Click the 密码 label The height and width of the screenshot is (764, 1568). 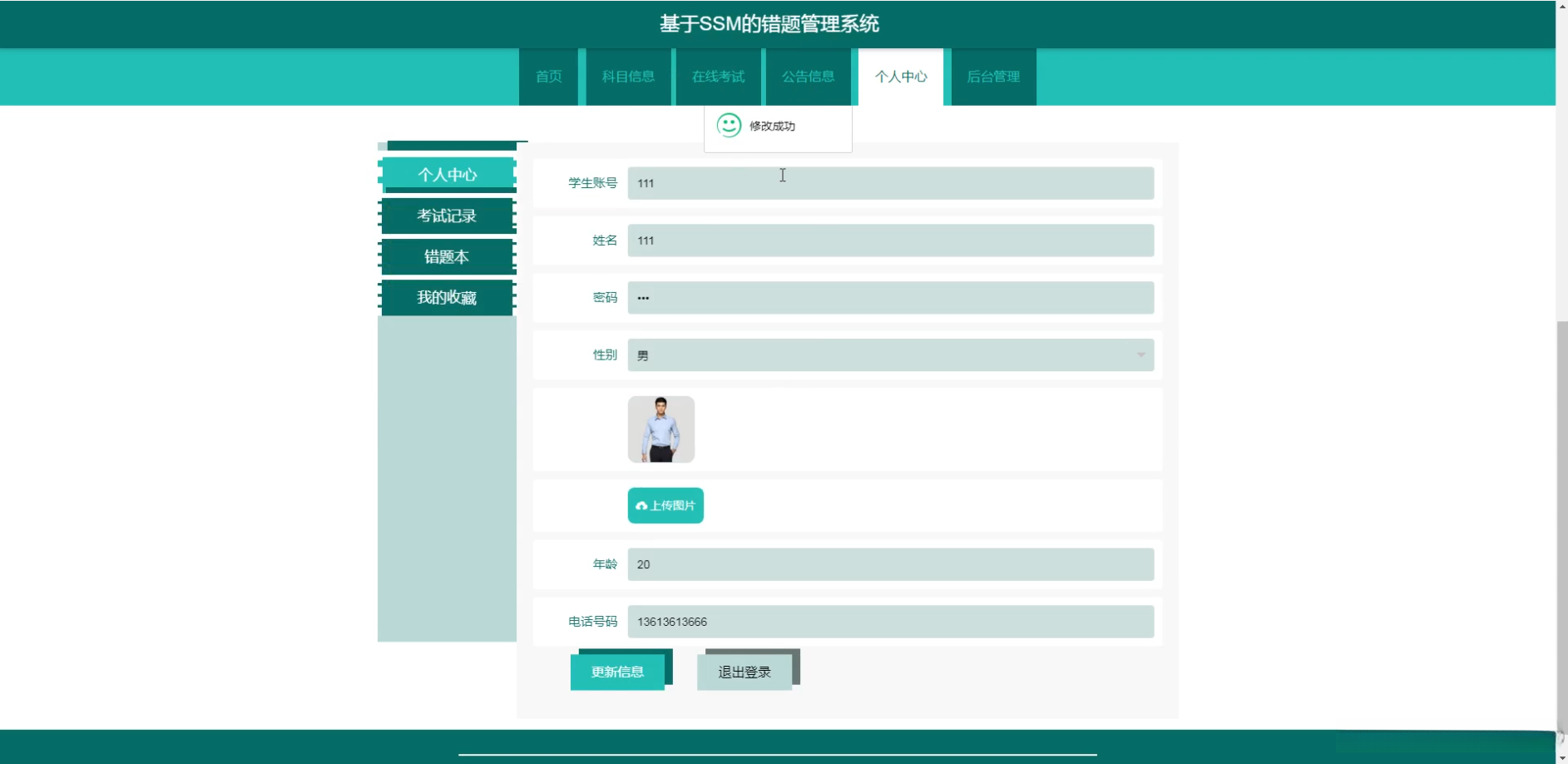(605, 298)
